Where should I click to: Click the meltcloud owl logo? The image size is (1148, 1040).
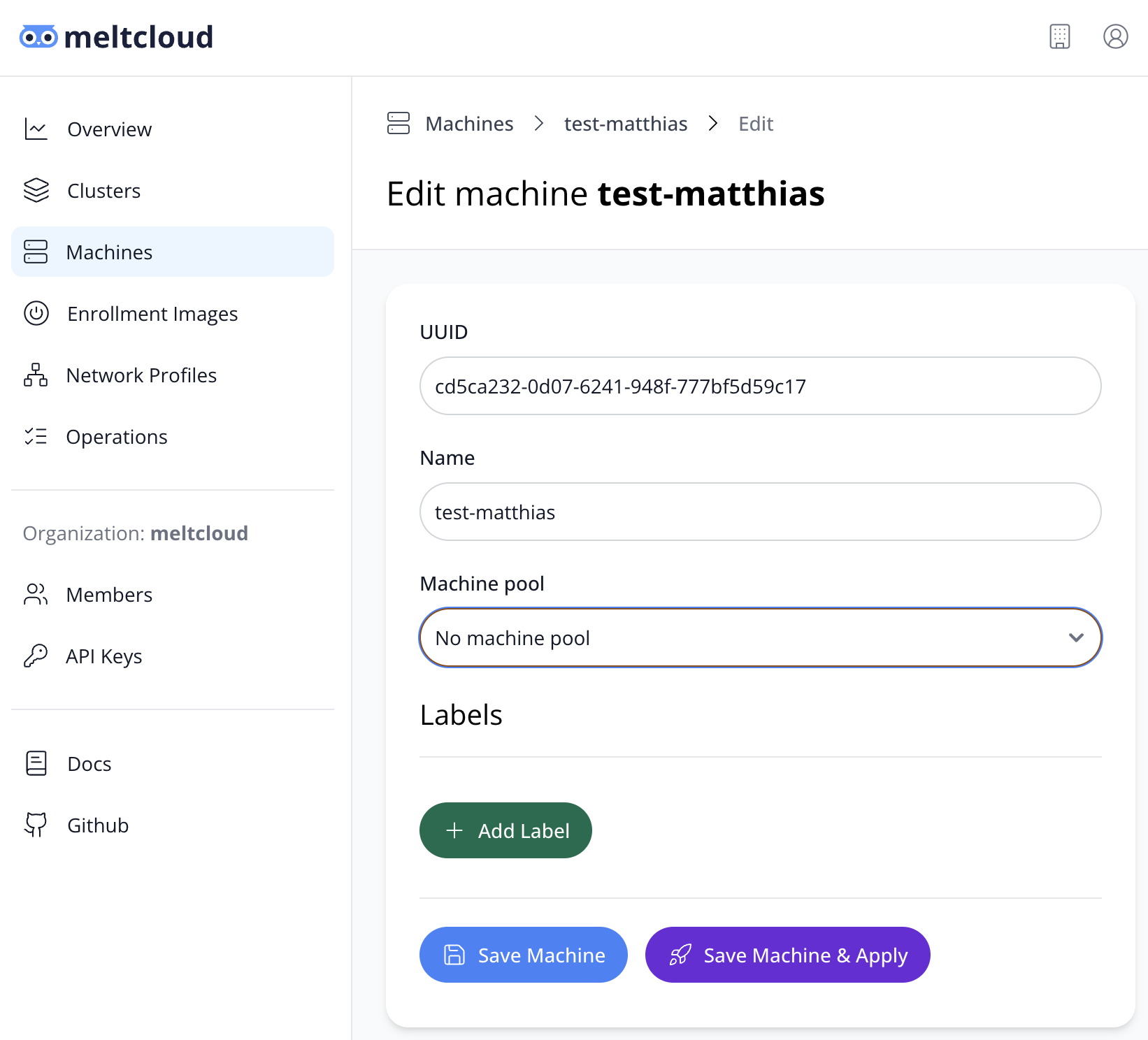38,36
